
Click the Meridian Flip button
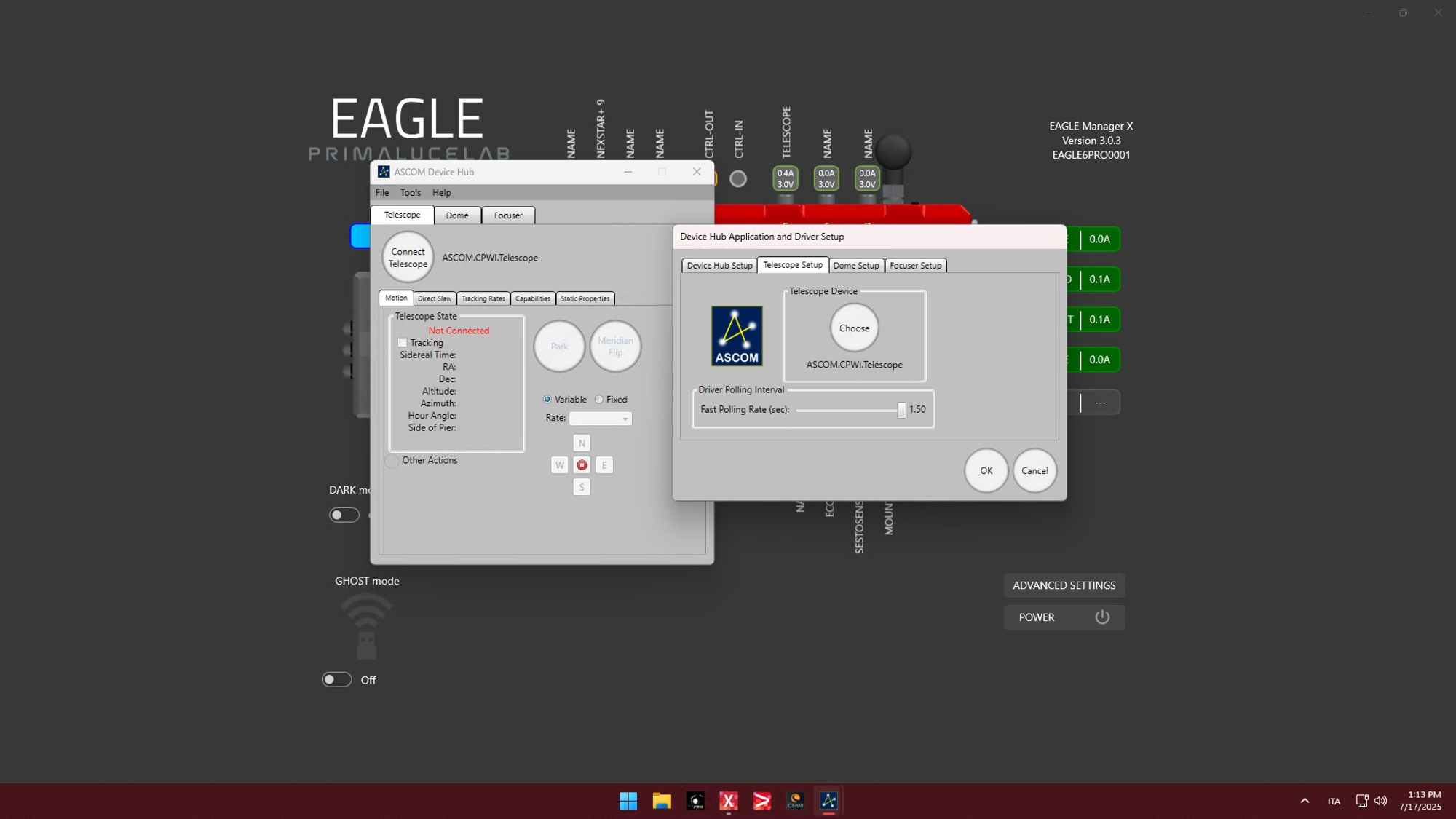pos(615,347)
